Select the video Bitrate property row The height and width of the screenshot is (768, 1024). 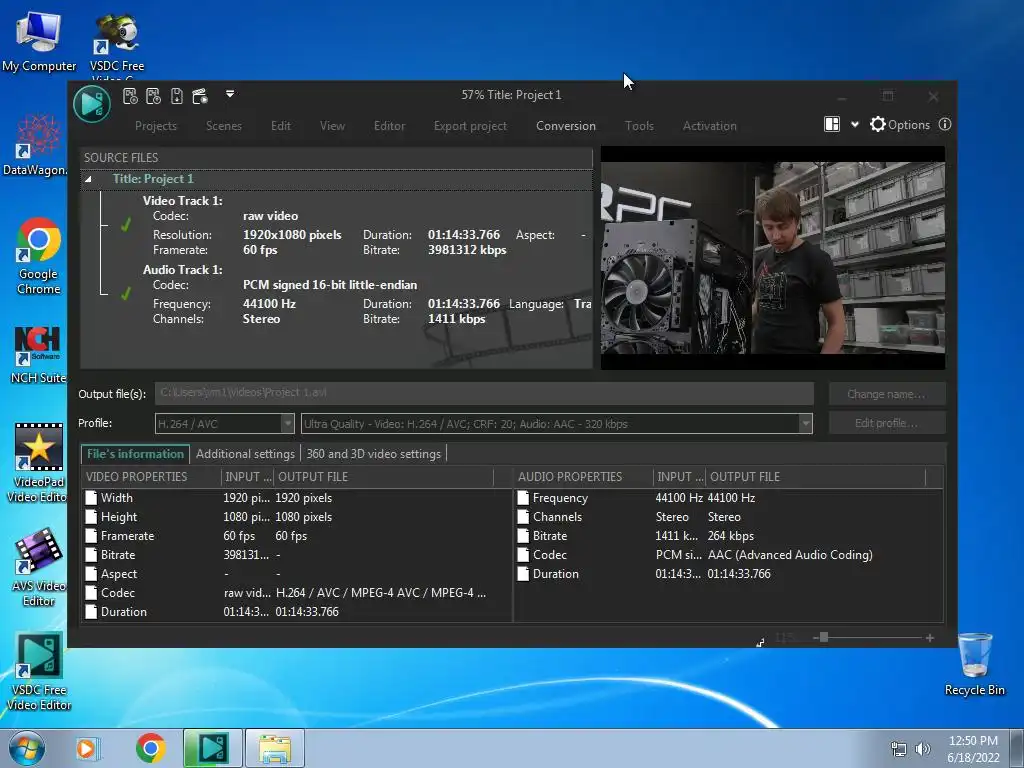tap(297, 554)
